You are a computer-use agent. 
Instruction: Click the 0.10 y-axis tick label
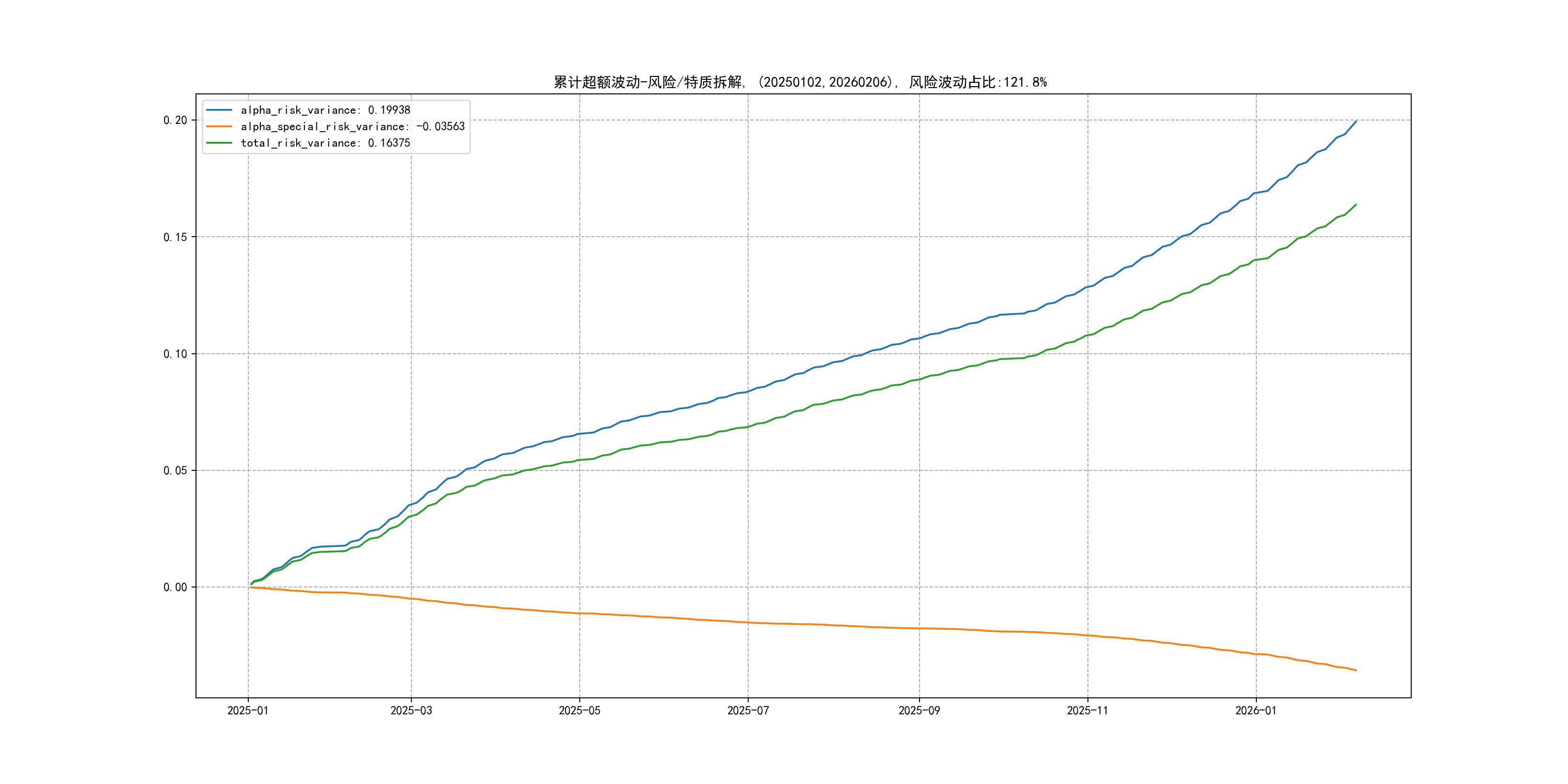pyautogui.click(x=175, y=354)
